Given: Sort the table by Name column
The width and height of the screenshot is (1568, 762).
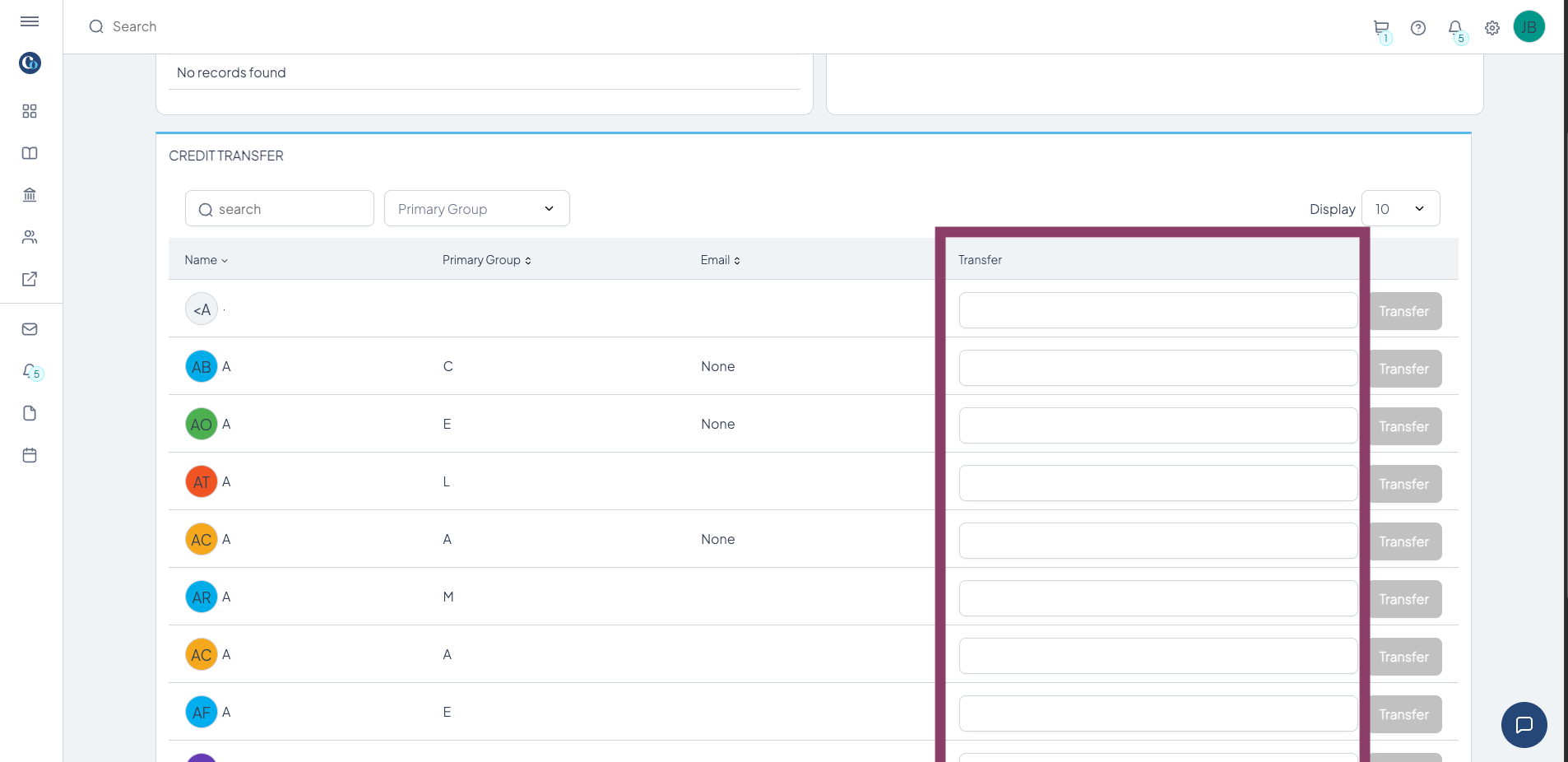Looking at the screenshot, I should pos(206,260).
